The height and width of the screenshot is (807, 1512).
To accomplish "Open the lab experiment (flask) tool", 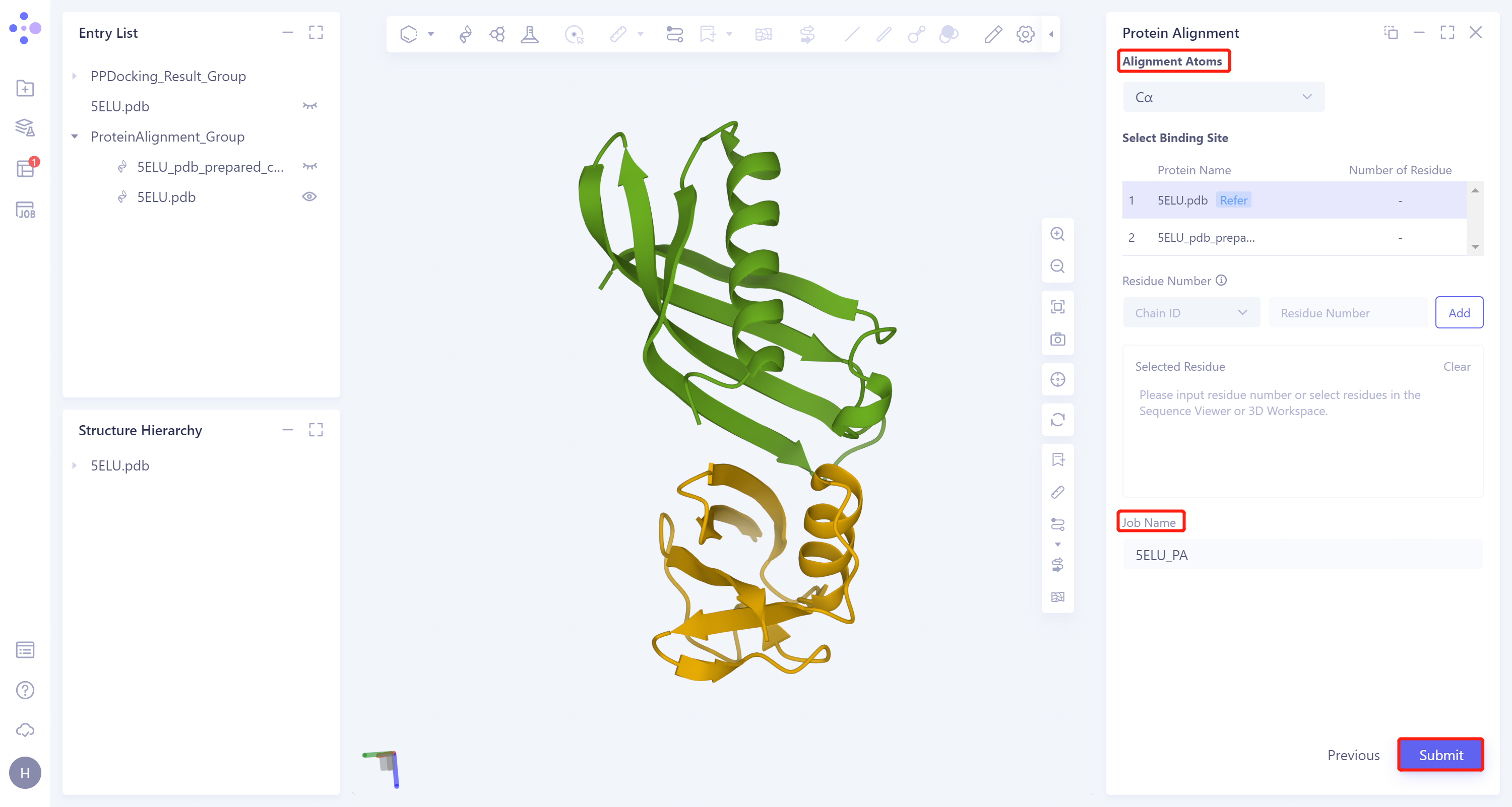I will tap(530, 34).
